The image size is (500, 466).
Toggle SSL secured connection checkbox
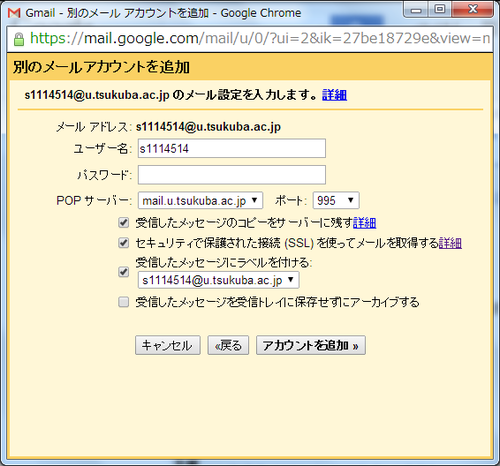[124, 243]
